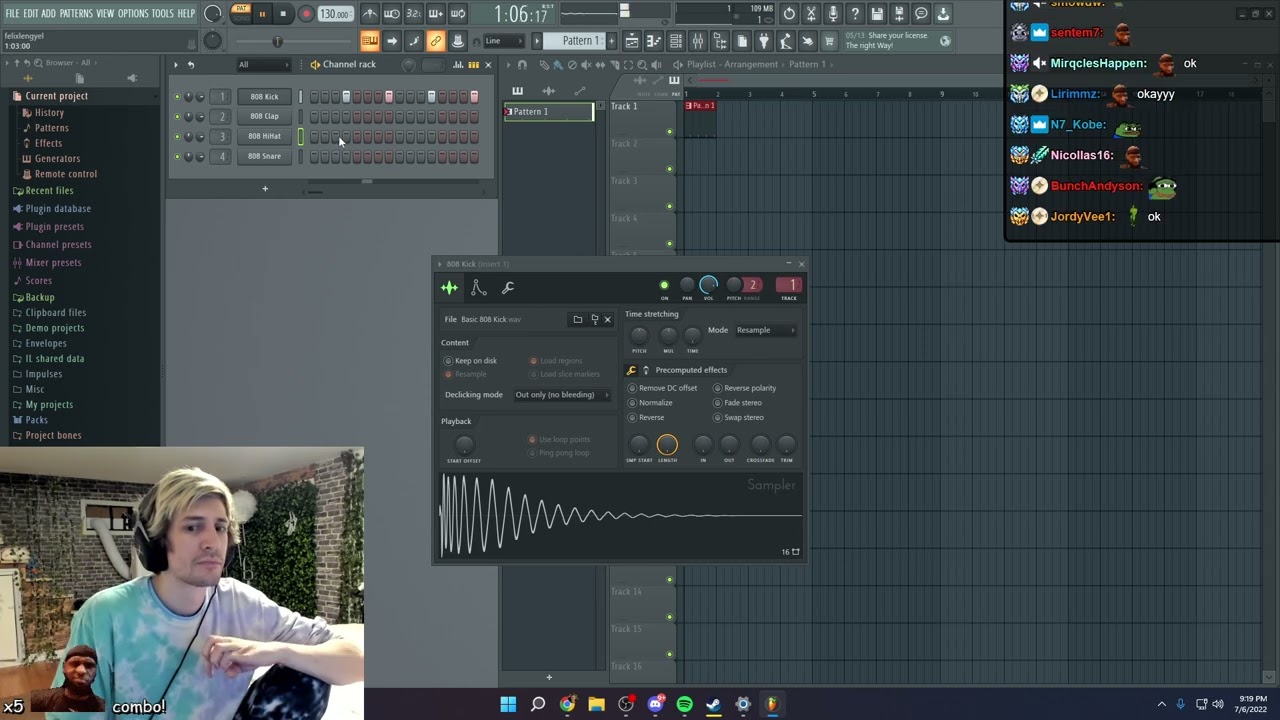Screen dimensions: 1280x720
Task: Toggle the PAT/SONG mode switch
Action: click(241, 14)
